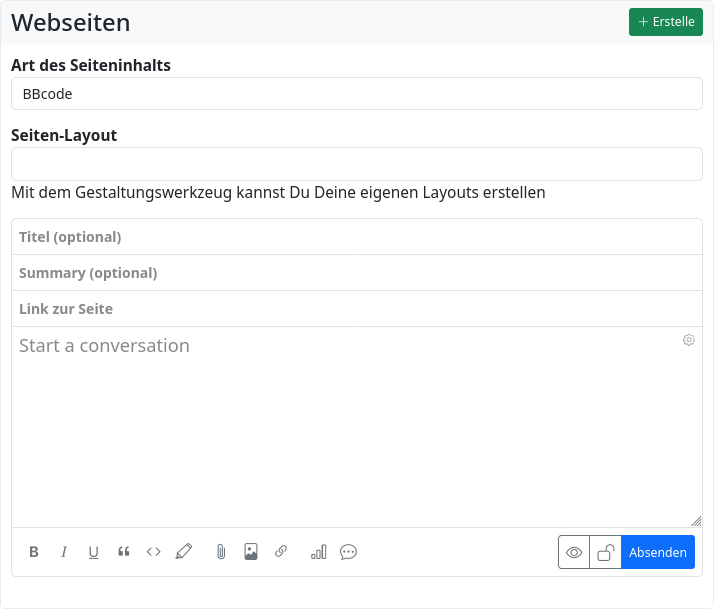Open editor settings gear icon
This screenshot has width=714, height=609.
click(x=688, y=340)
